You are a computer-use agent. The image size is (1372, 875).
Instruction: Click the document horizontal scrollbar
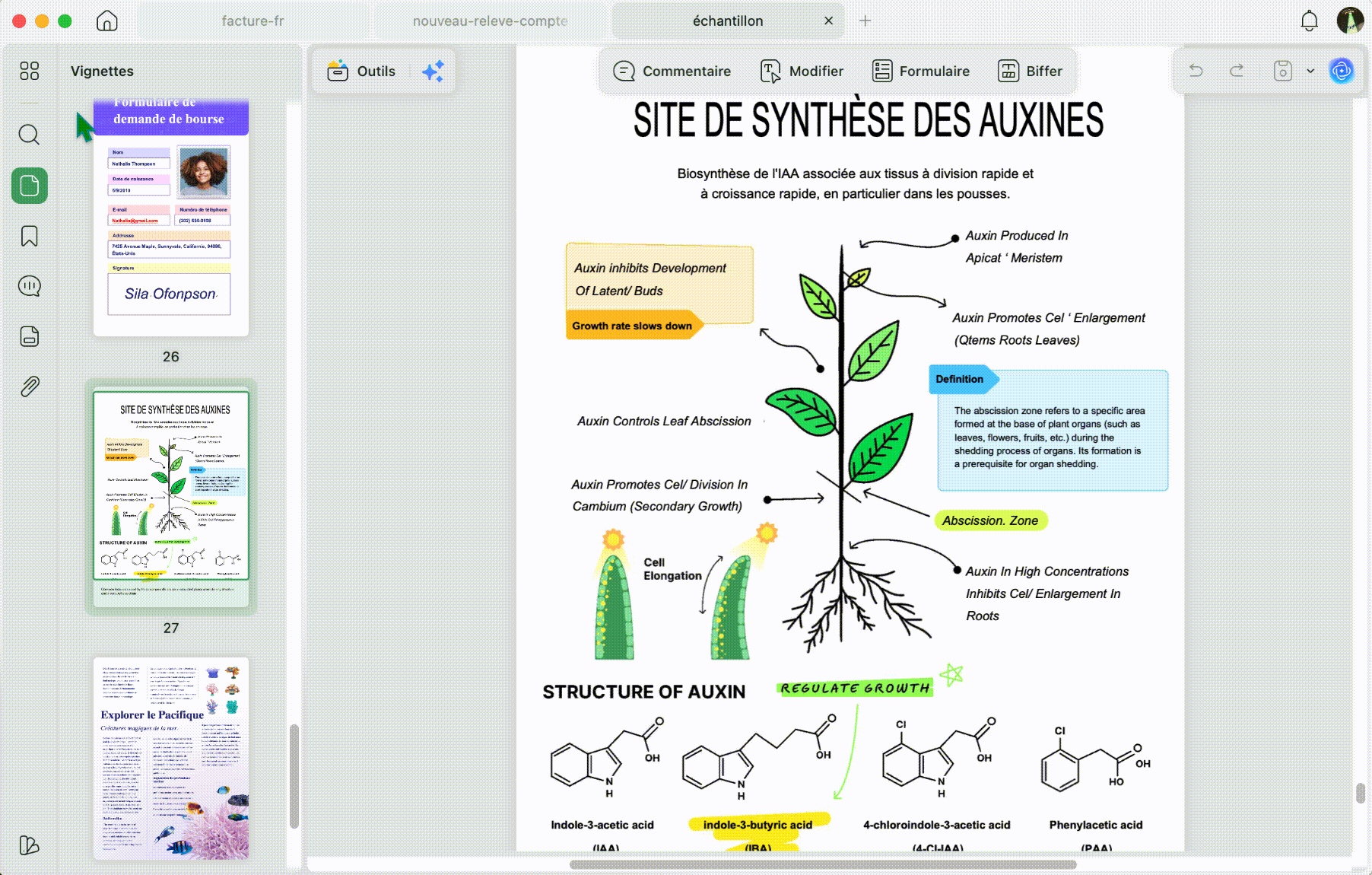823,864
